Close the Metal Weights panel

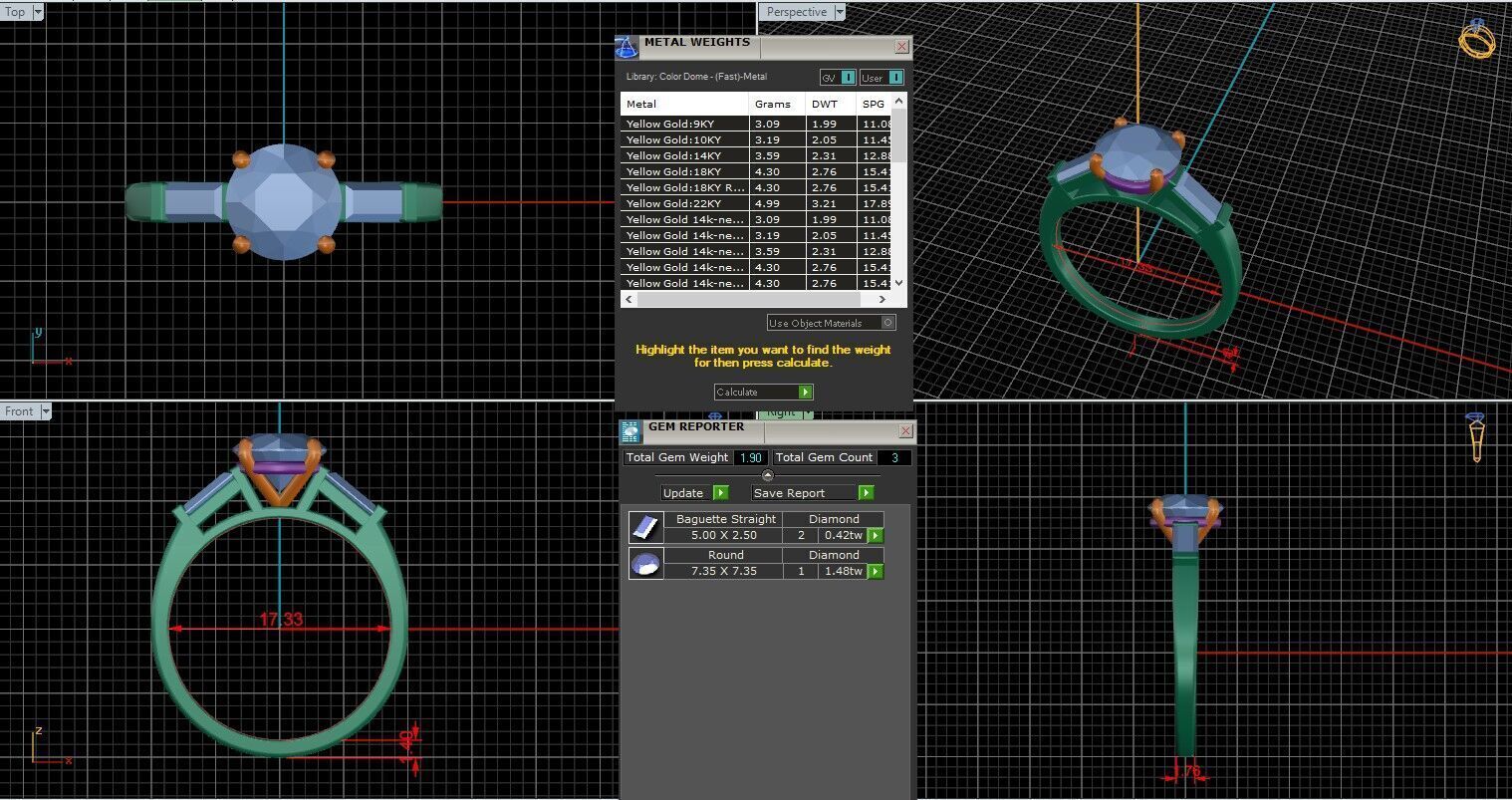[x=901, y=46]
